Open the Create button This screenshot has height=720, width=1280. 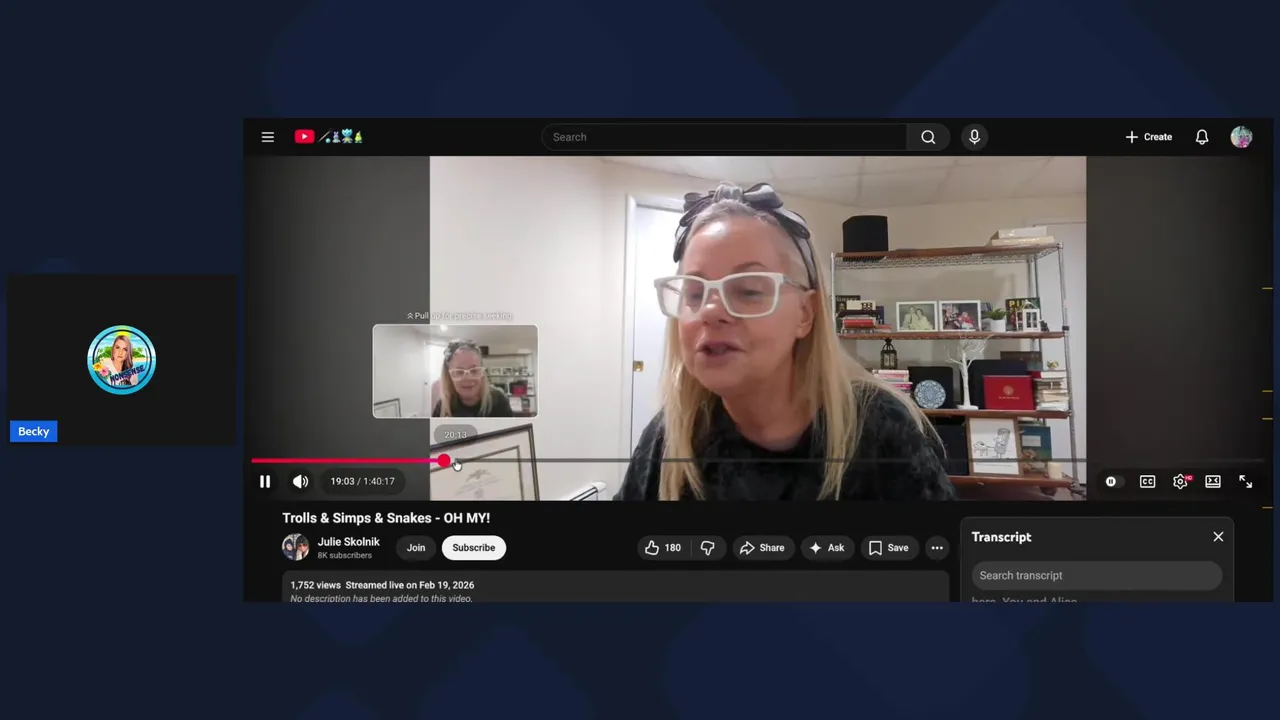tap(1148, 137)
